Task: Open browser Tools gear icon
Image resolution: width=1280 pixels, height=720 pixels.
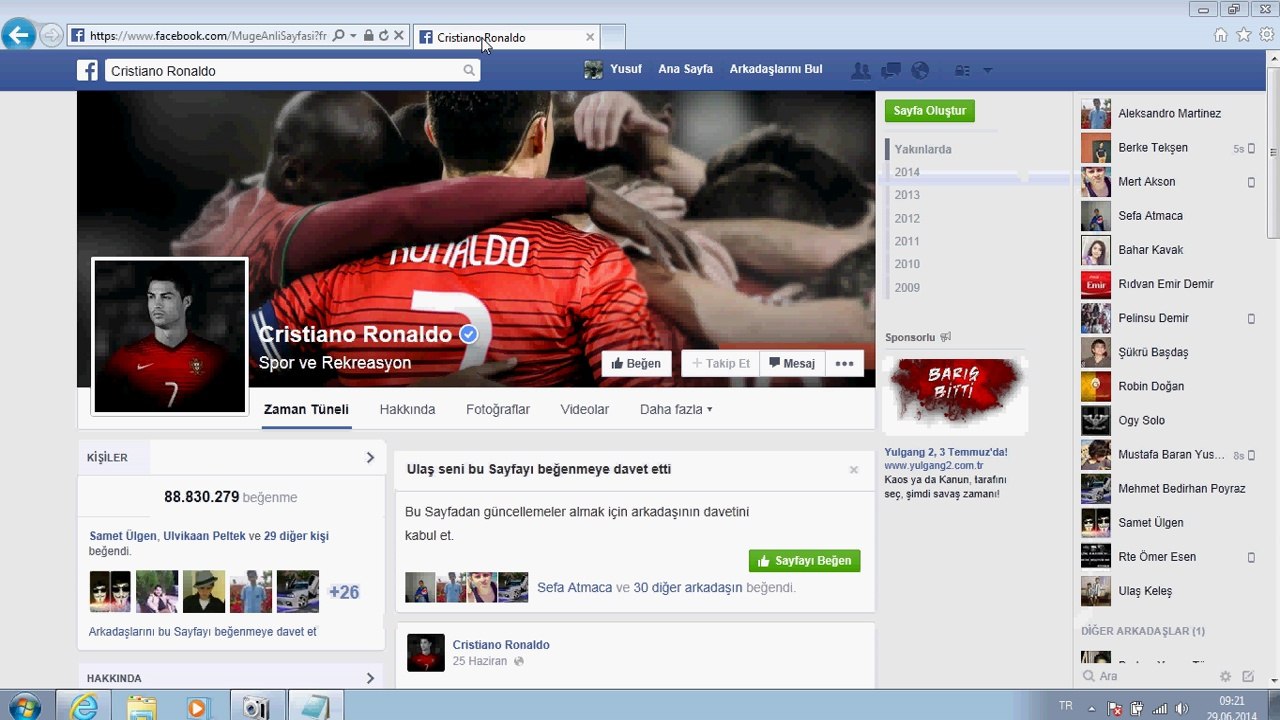Action: pyautogui.click(x=1266, y=35)
